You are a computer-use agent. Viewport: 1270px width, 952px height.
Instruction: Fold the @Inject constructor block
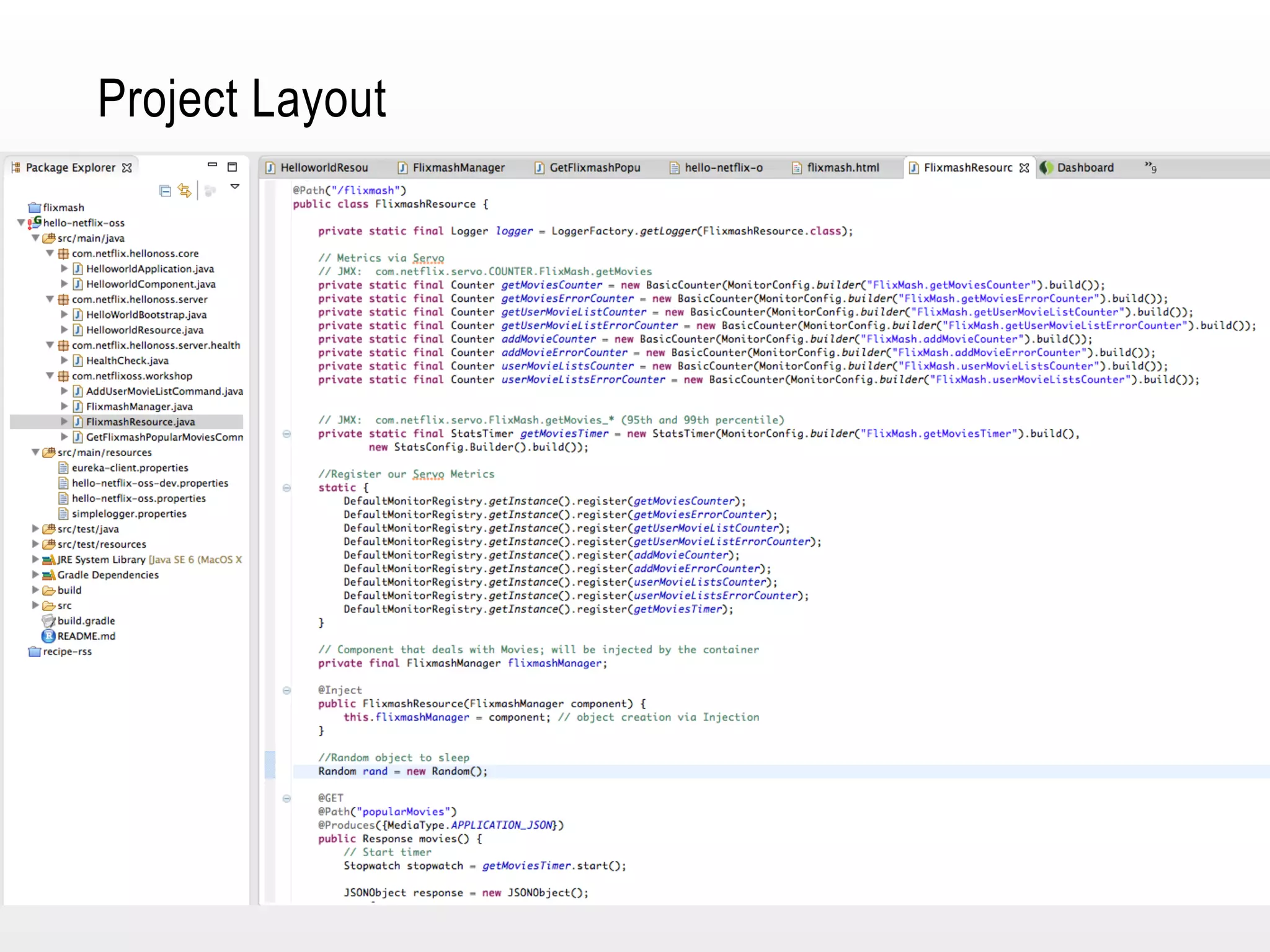pyautogui.click(x=286, y=690)
